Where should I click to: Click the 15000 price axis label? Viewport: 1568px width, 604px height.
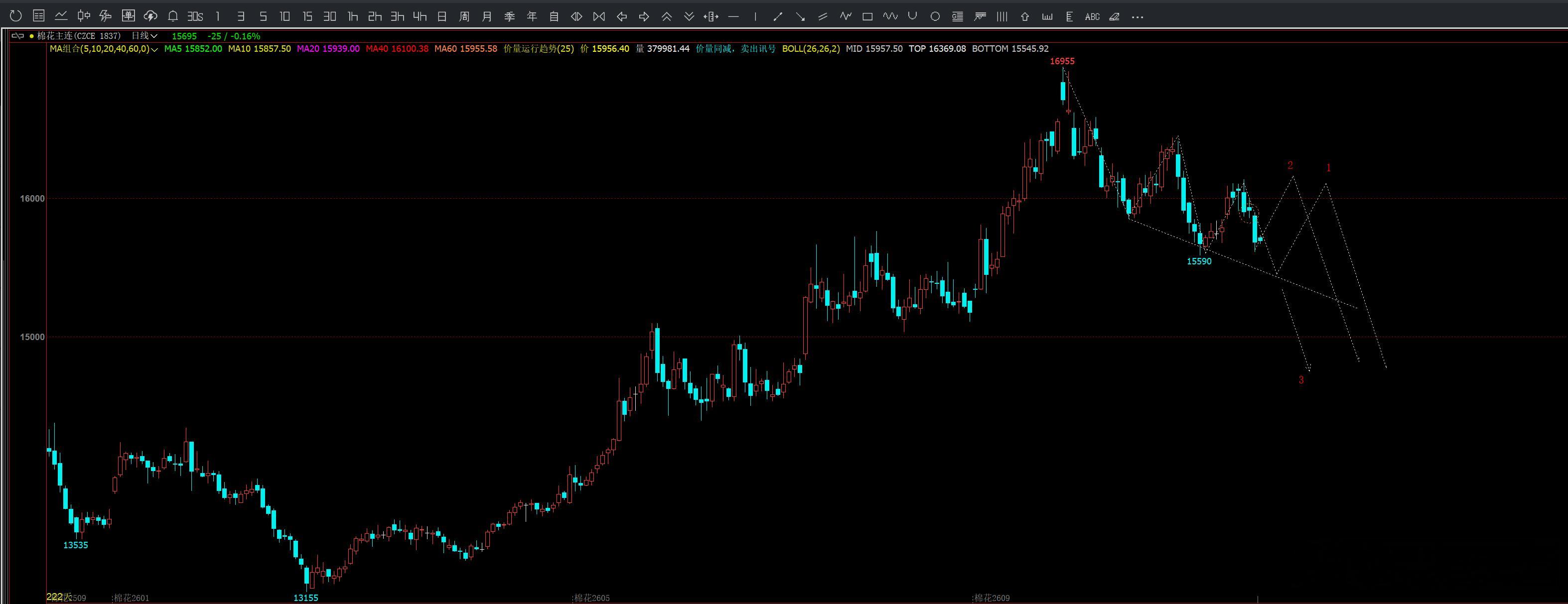click(32, 337)
